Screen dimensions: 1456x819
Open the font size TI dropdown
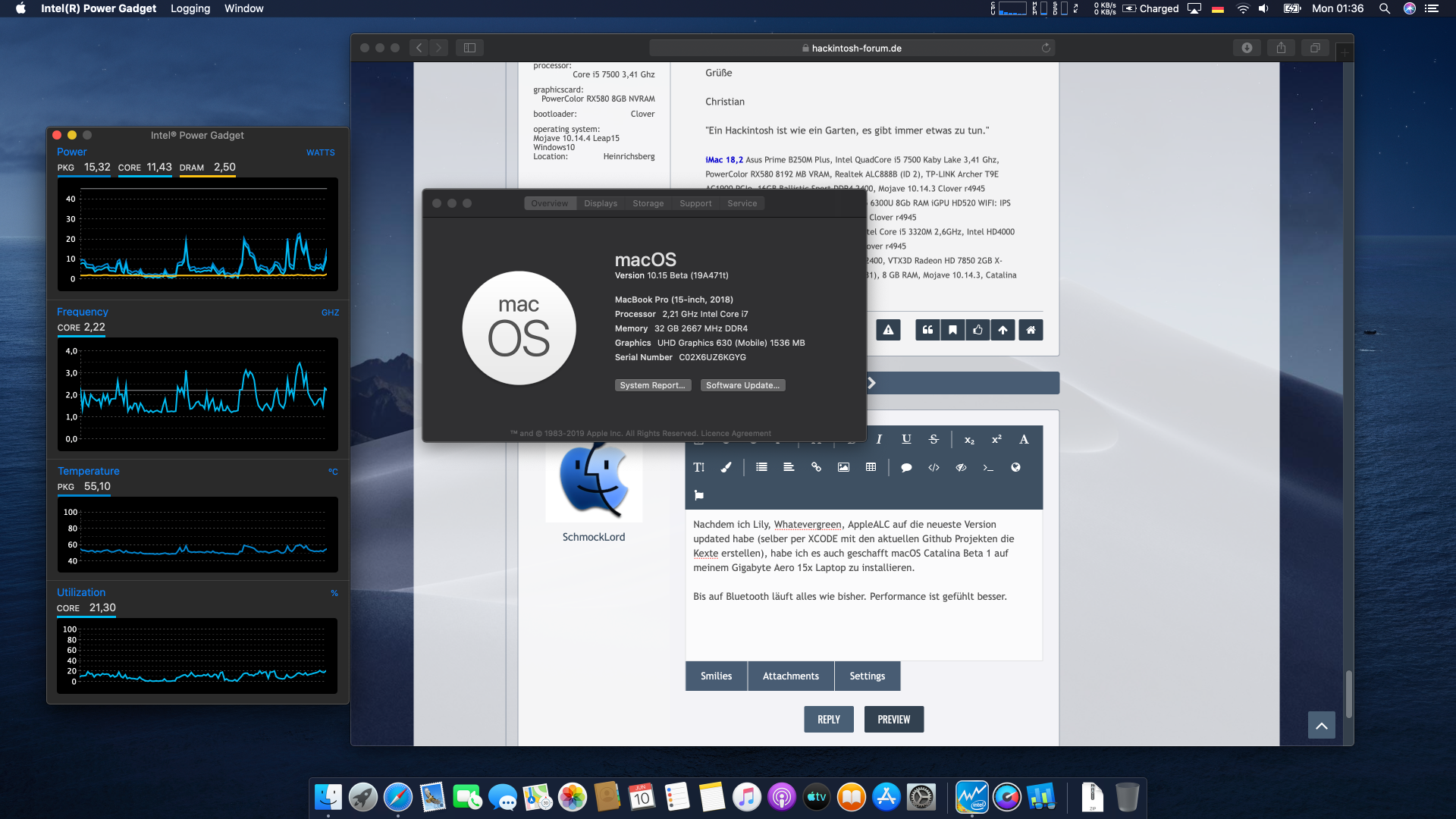point(698,467)
